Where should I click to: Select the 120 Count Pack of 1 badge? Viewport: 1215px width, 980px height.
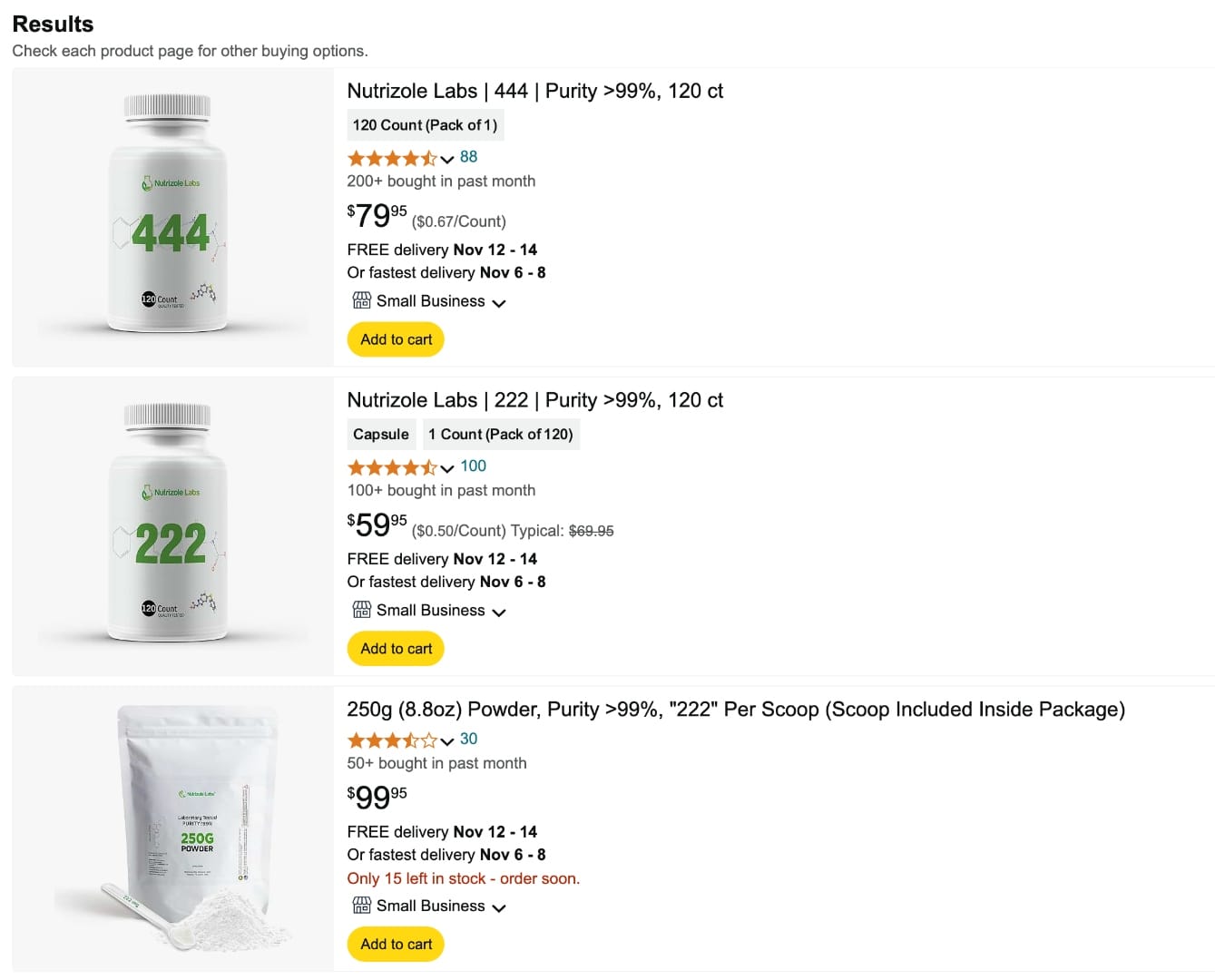pos(425,124)
